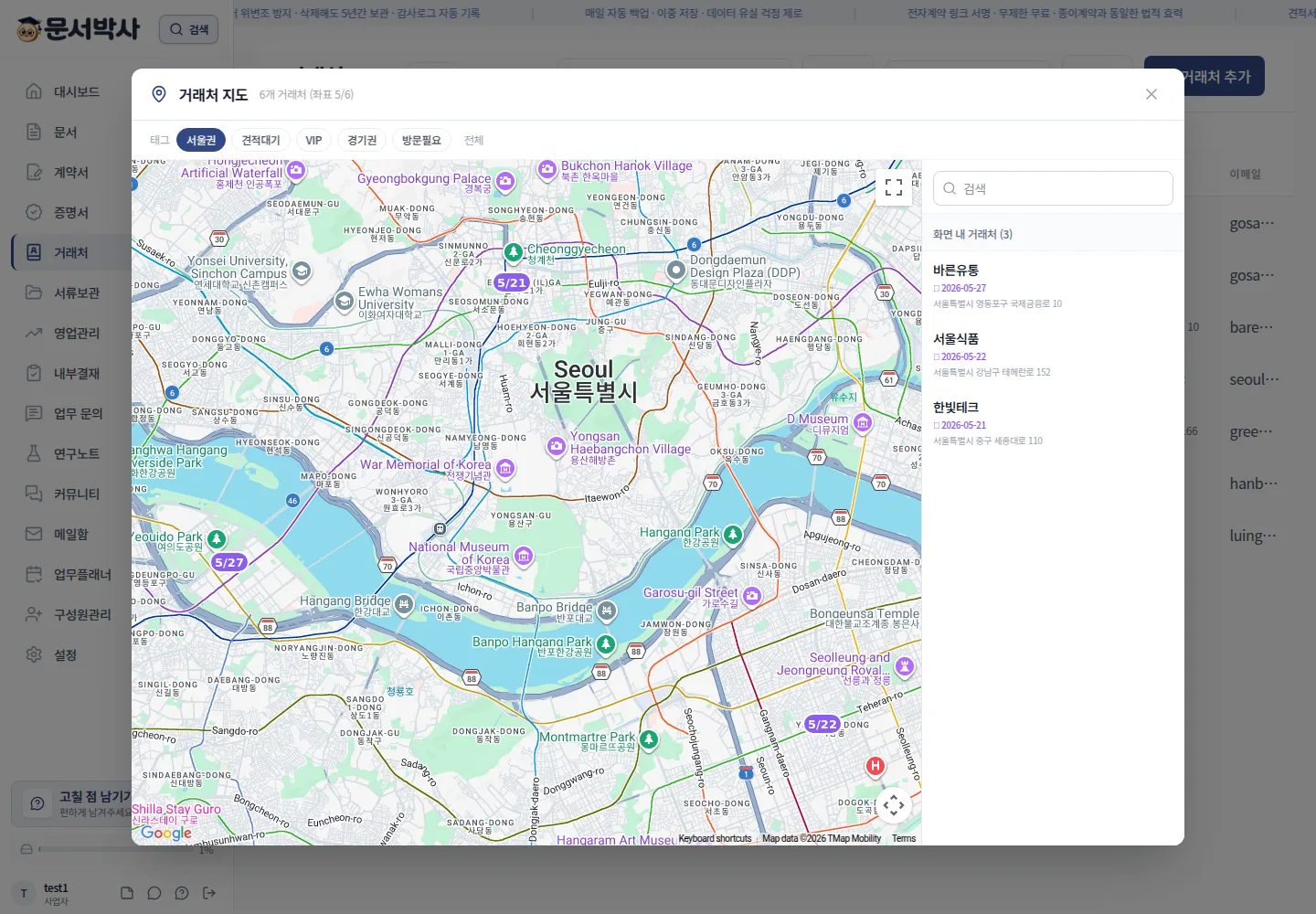Viewport: 1316px width, 914px height.
Task: Click the War Memorial of Korea icon
Action: click(505, 469)
